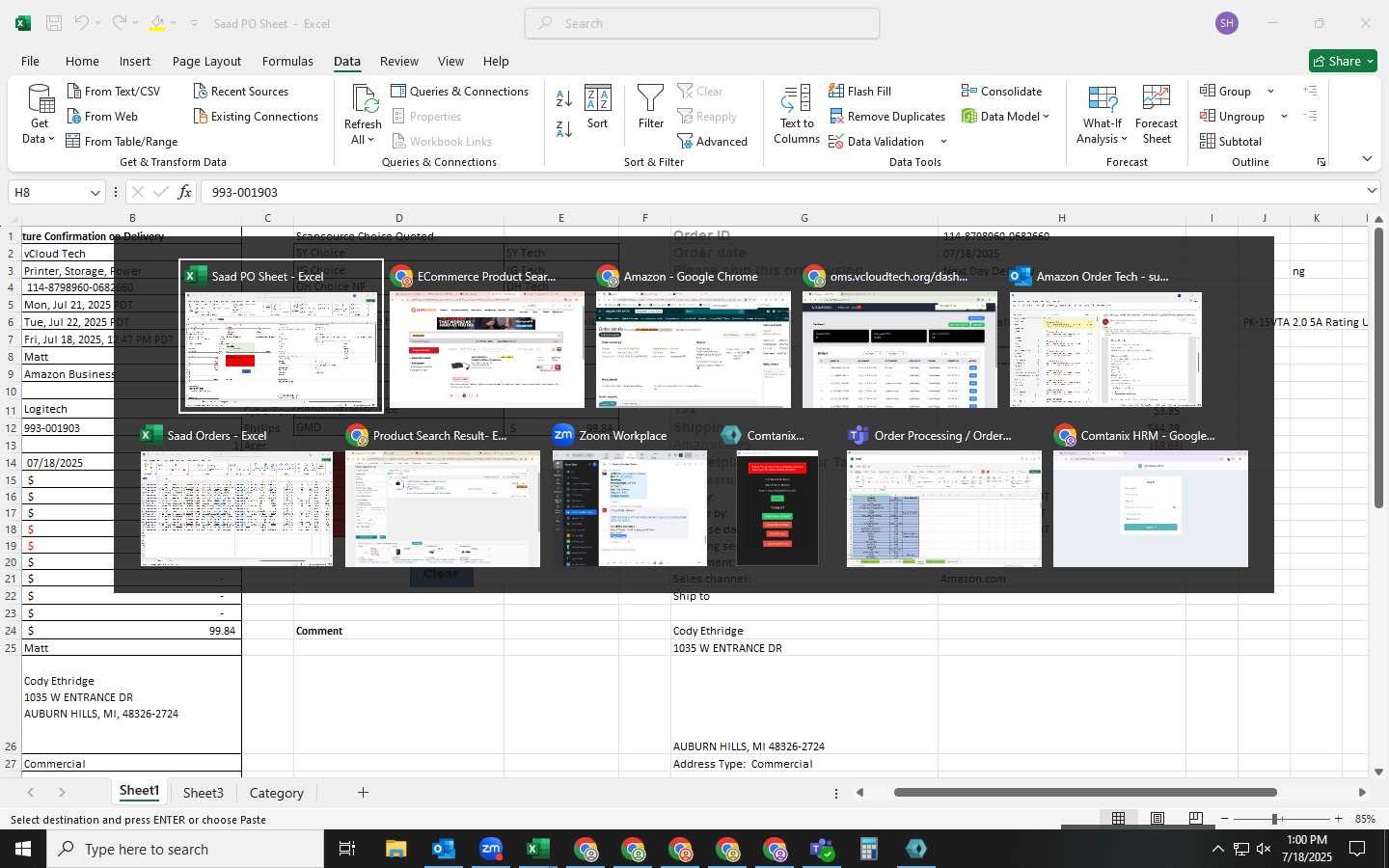This screenshot has height=868, width=1389.
Task: Open the Sort dialog
Action: pos(598,107)
